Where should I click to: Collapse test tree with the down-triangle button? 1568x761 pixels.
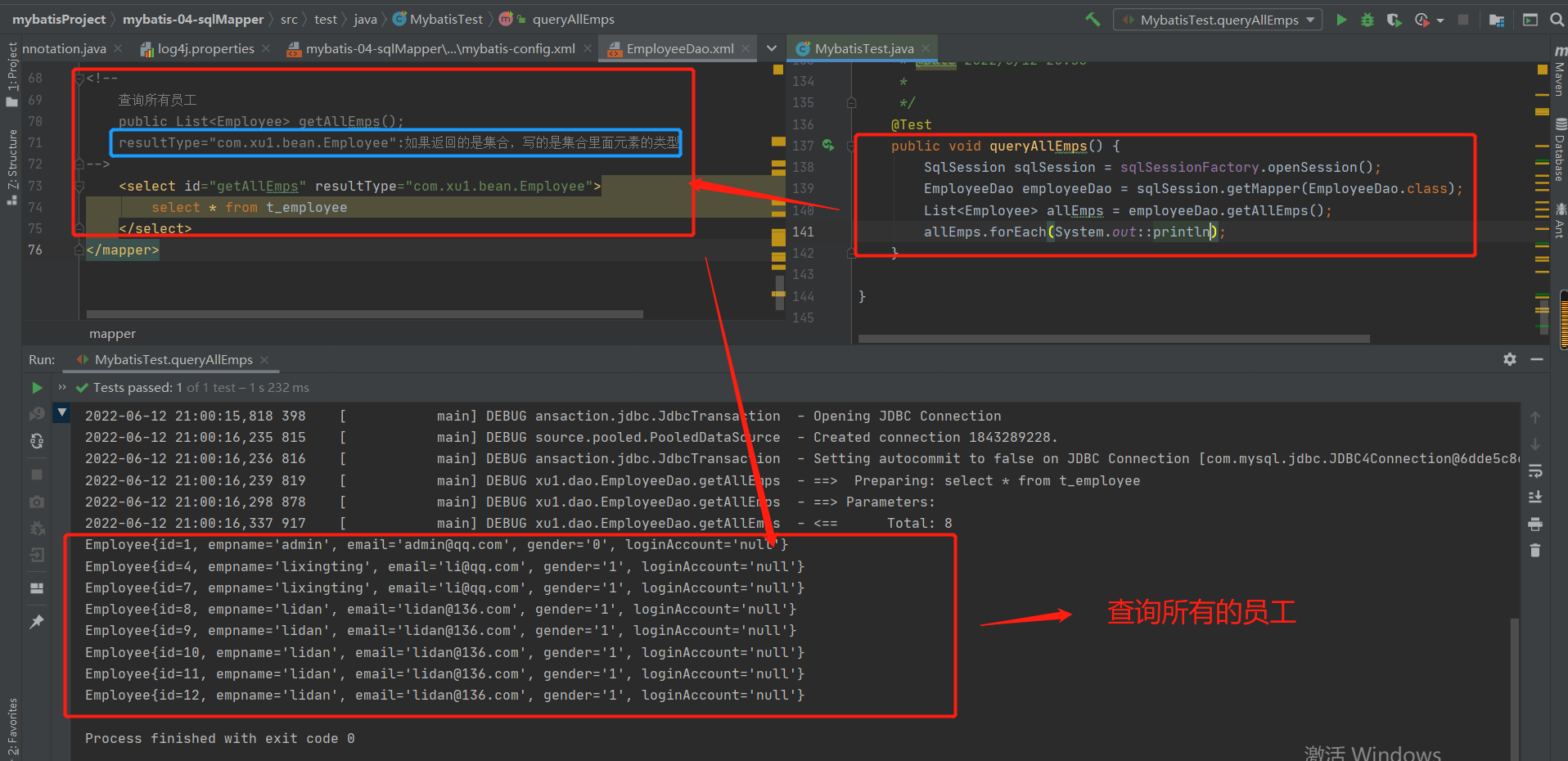pos(61,412)
